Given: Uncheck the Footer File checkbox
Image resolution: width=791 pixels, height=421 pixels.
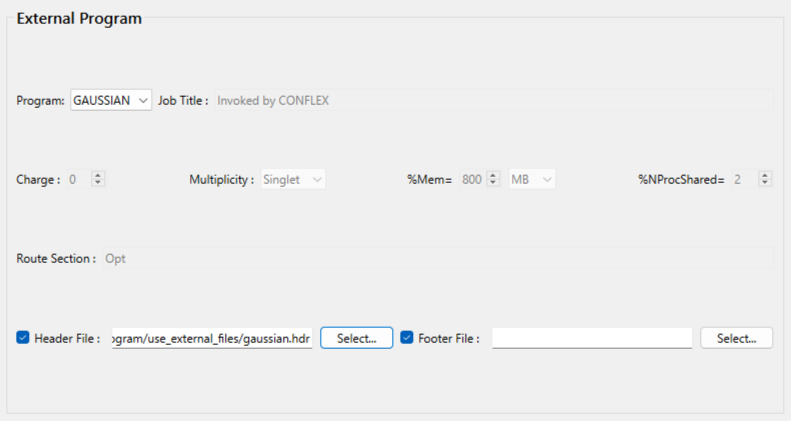Looking at the screenshot, I should click(407, 338).
